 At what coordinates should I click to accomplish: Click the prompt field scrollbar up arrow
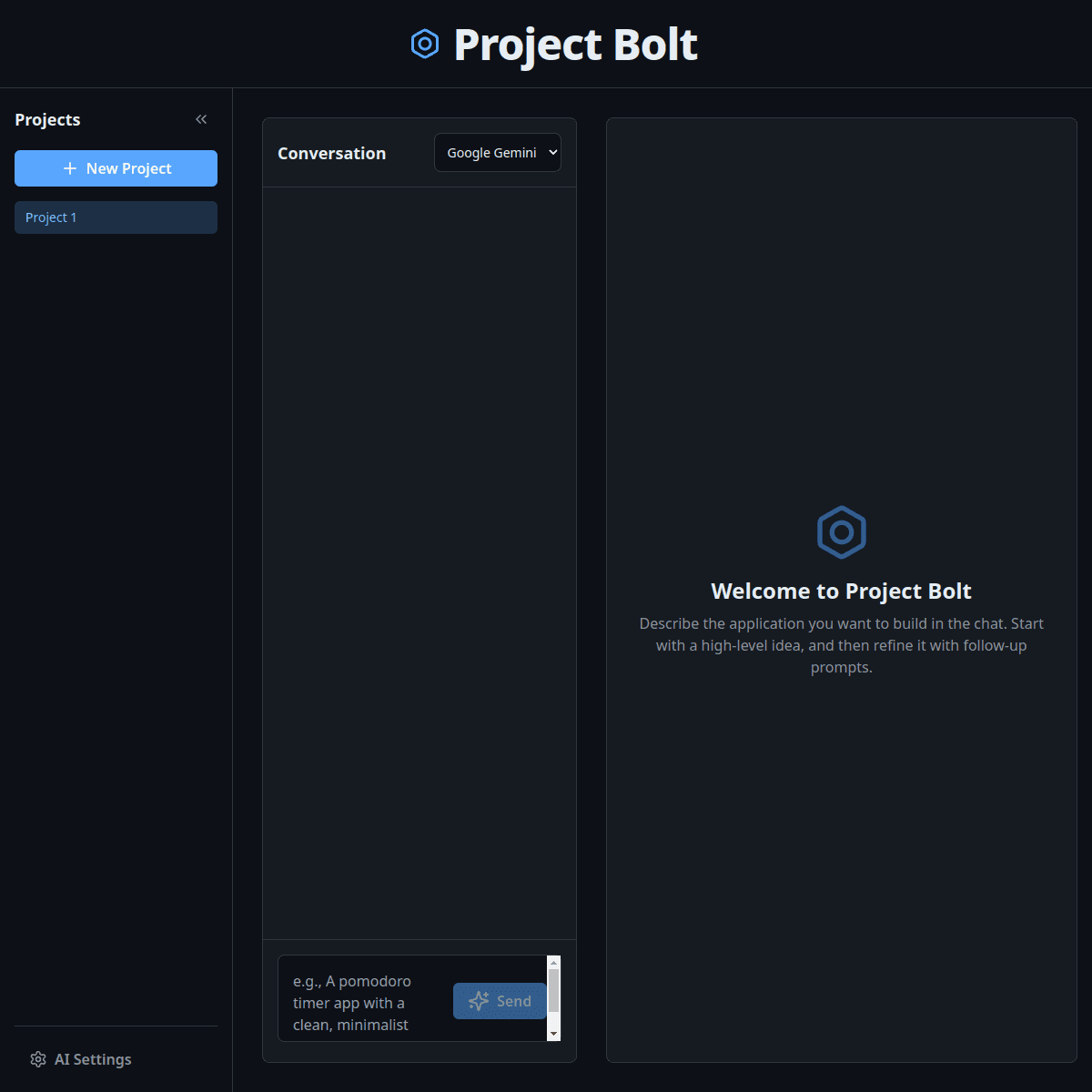point(553,962)
